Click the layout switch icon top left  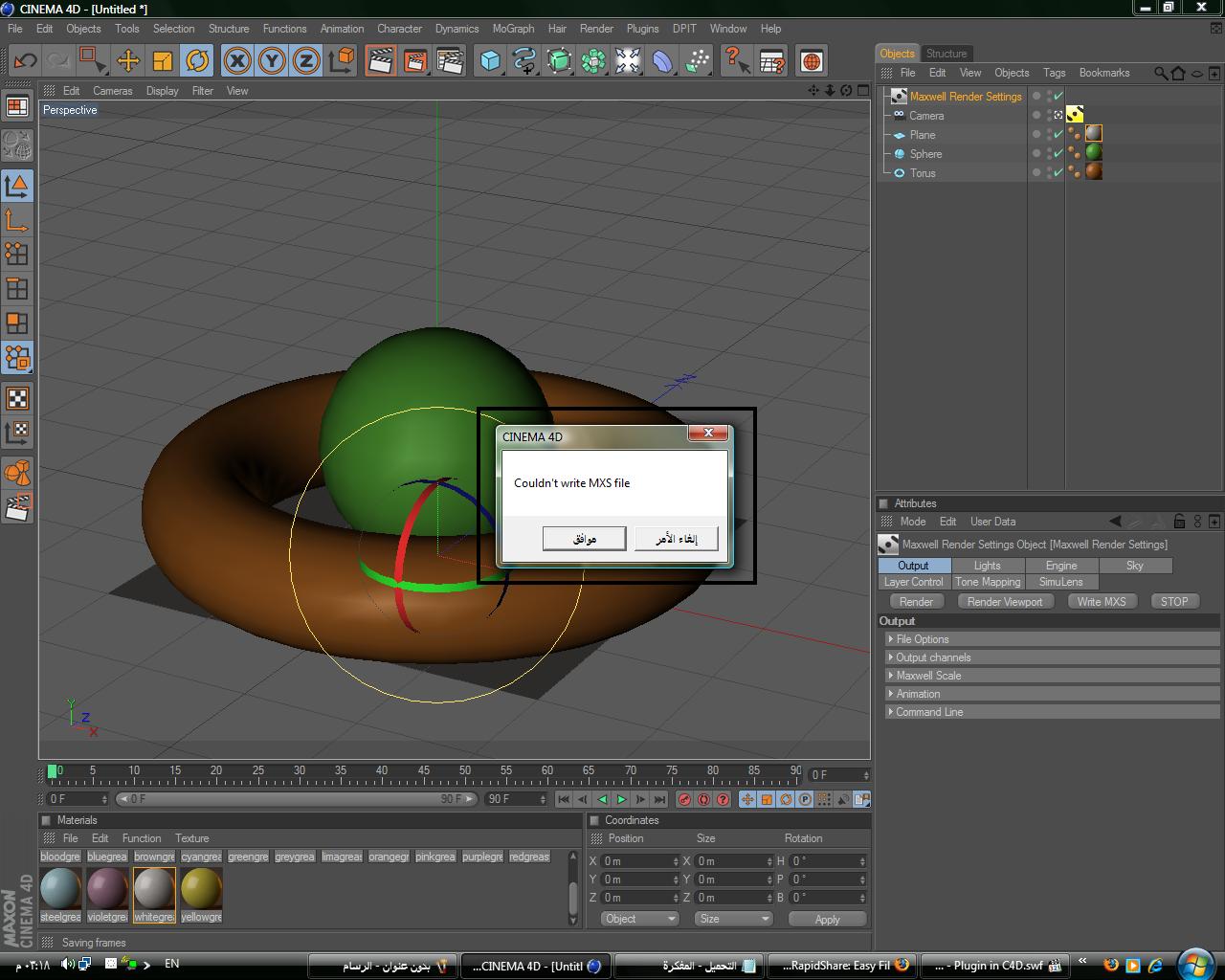point(17,106)
